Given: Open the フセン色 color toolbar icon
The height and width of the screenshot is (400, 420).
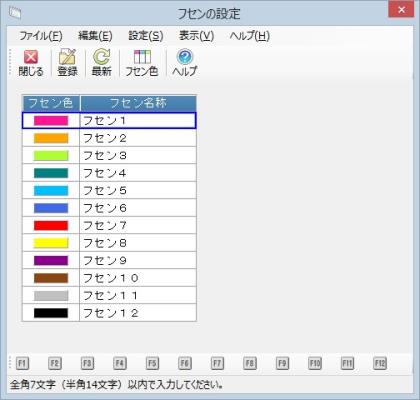Looking at the screenshot, I should (x=142, y=63).
